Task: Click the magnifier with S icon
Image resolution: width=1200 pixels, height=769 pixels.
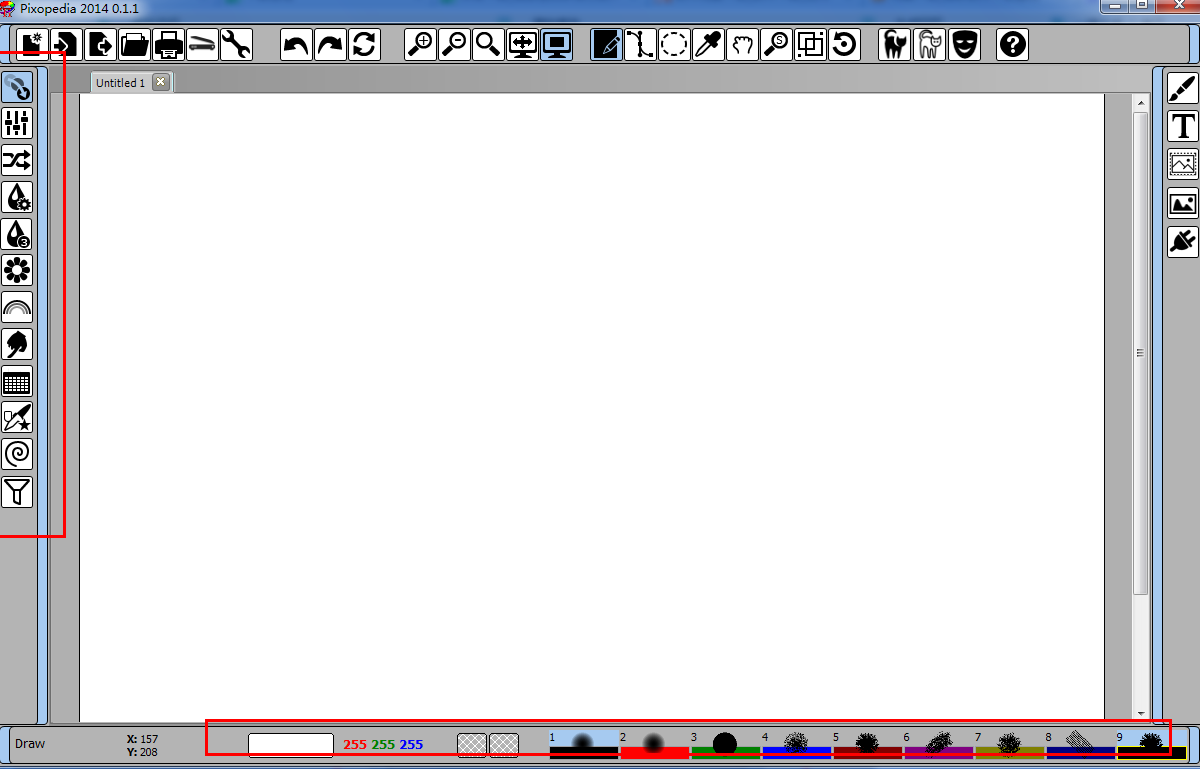Action: (776, 44)
